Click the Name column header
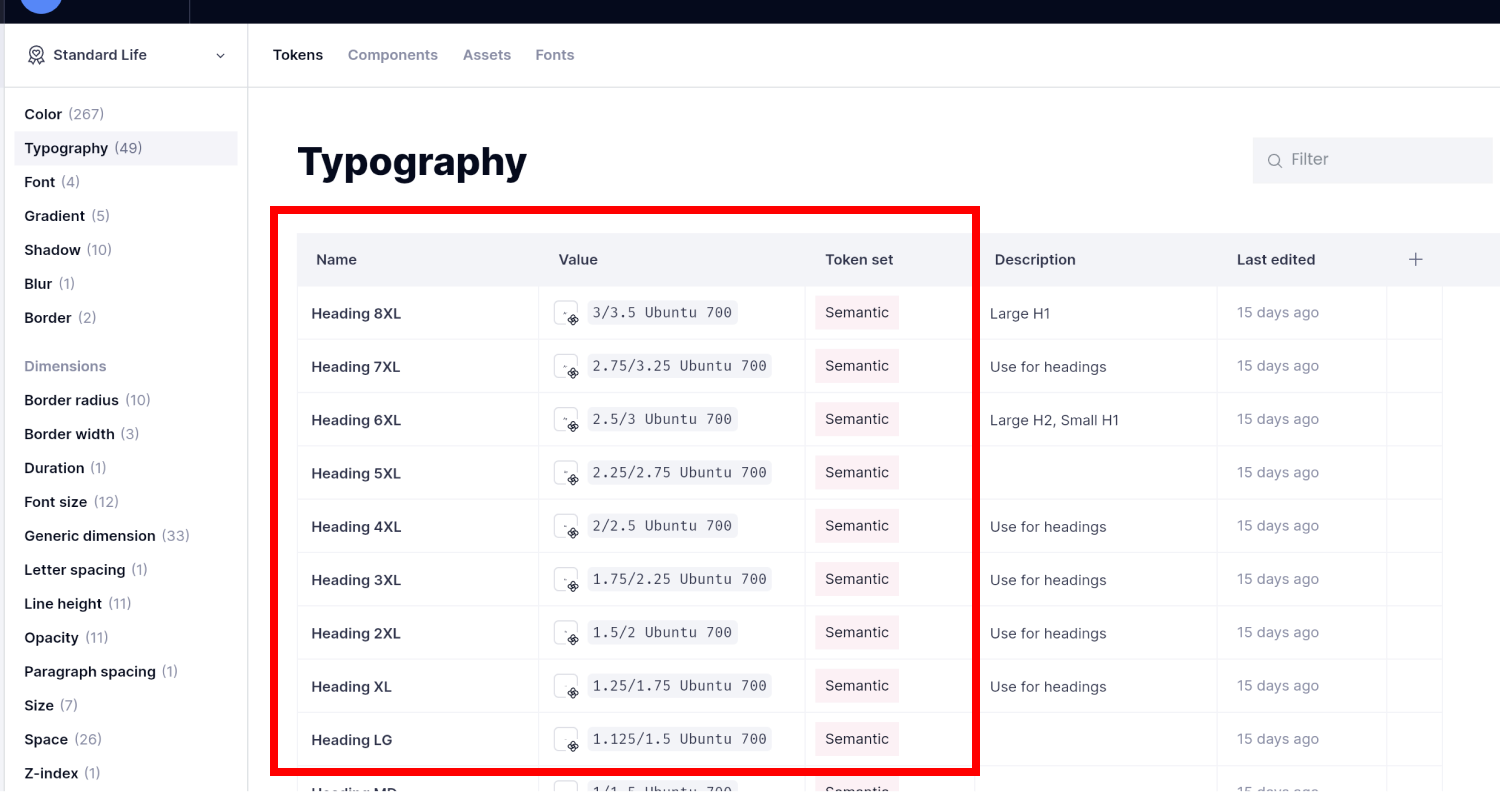Viewport: 1500px width, 792px height. [336, 260]
